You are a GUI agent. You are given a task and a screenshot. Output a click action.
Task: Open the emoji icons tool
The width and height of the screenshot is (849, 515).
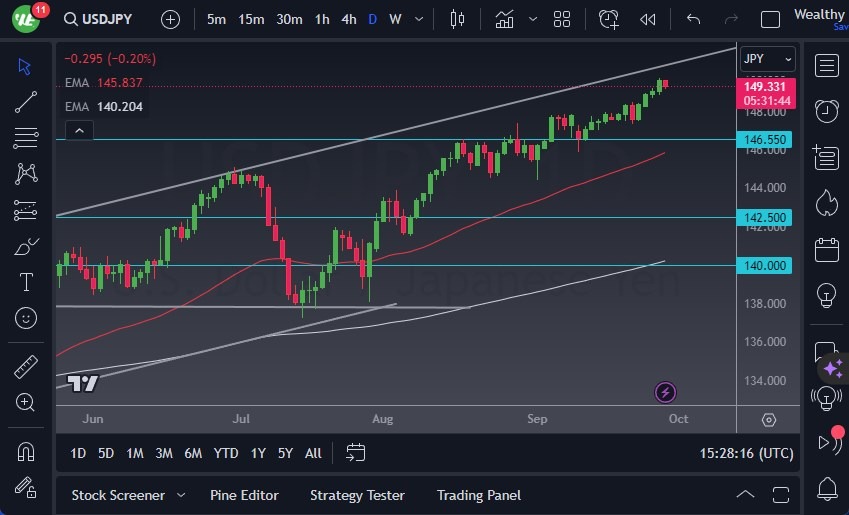[26, 318]
